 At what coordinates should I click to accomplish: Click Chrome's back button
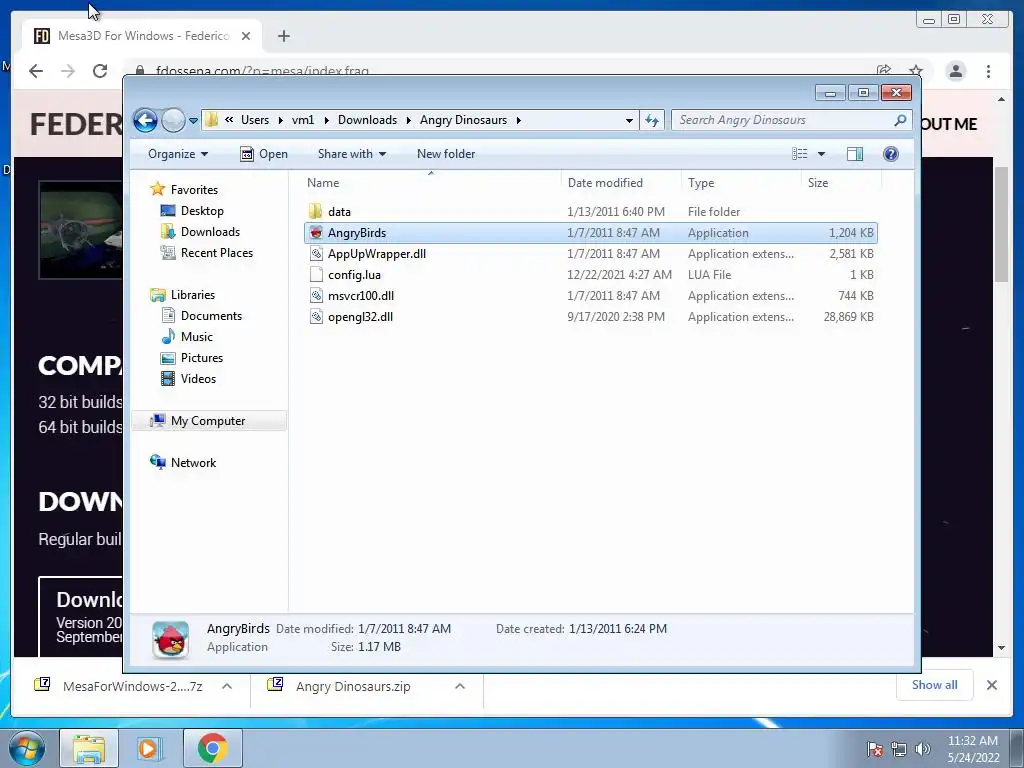[36, 71]
